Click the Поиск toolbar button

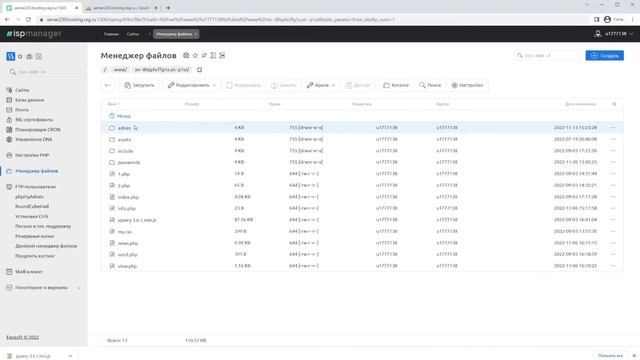coord(430,85)
